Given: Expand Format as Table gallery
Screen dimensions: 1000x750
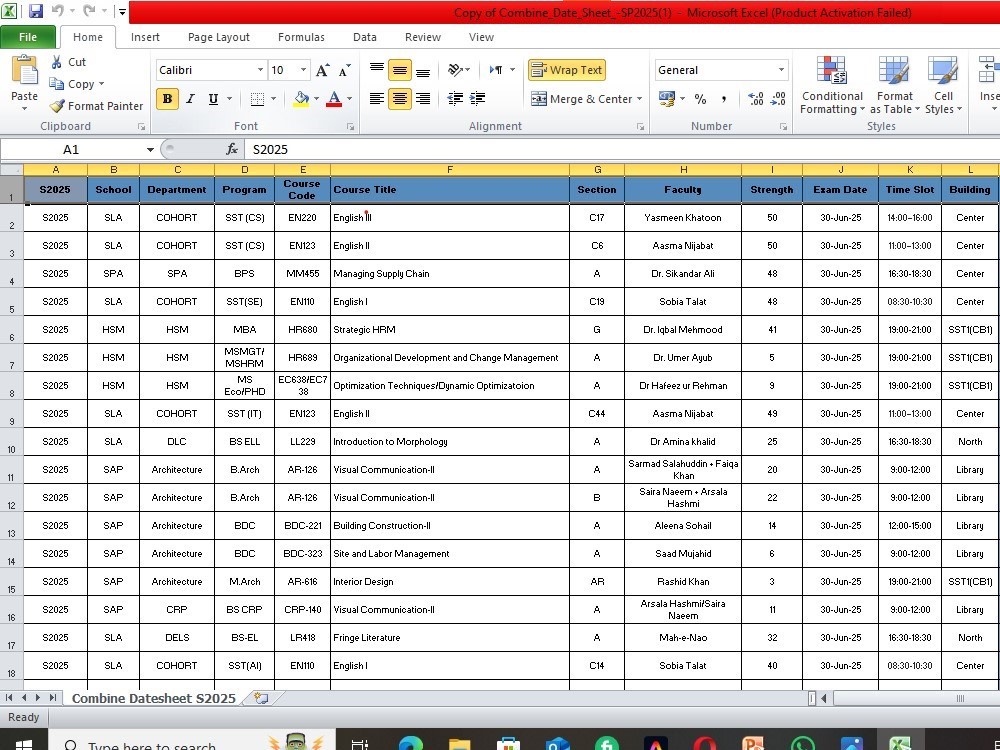Looking at the screenshot, I should [894, 85].
